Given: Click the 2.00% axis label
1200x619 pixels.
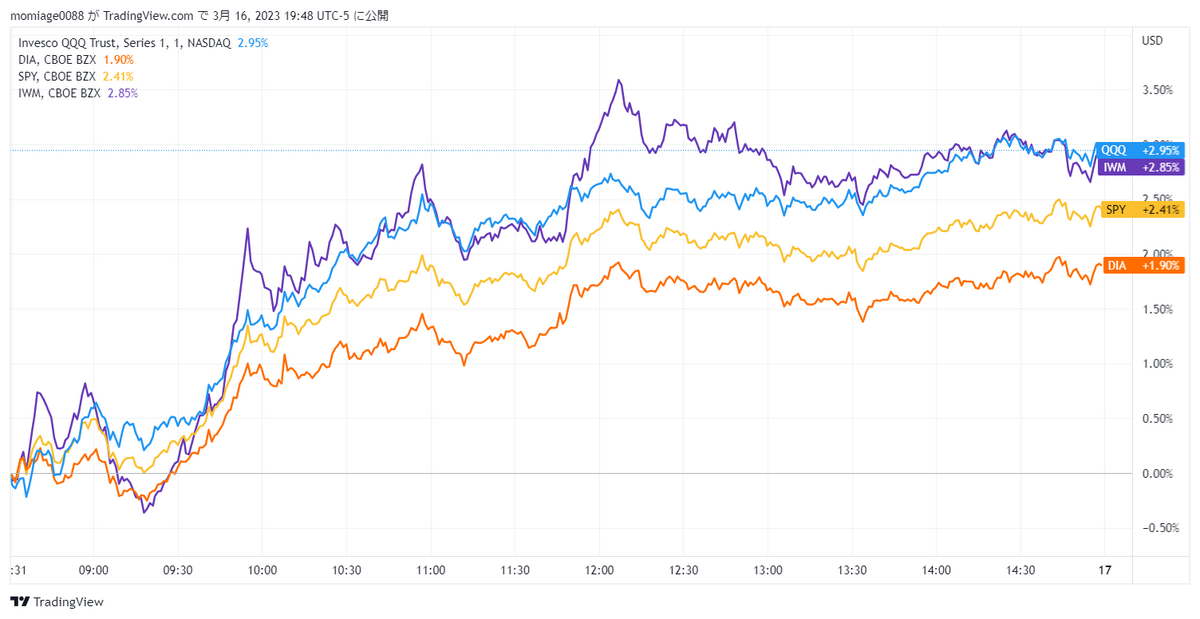Looking at the screenshot, I should coord(1156,254).
